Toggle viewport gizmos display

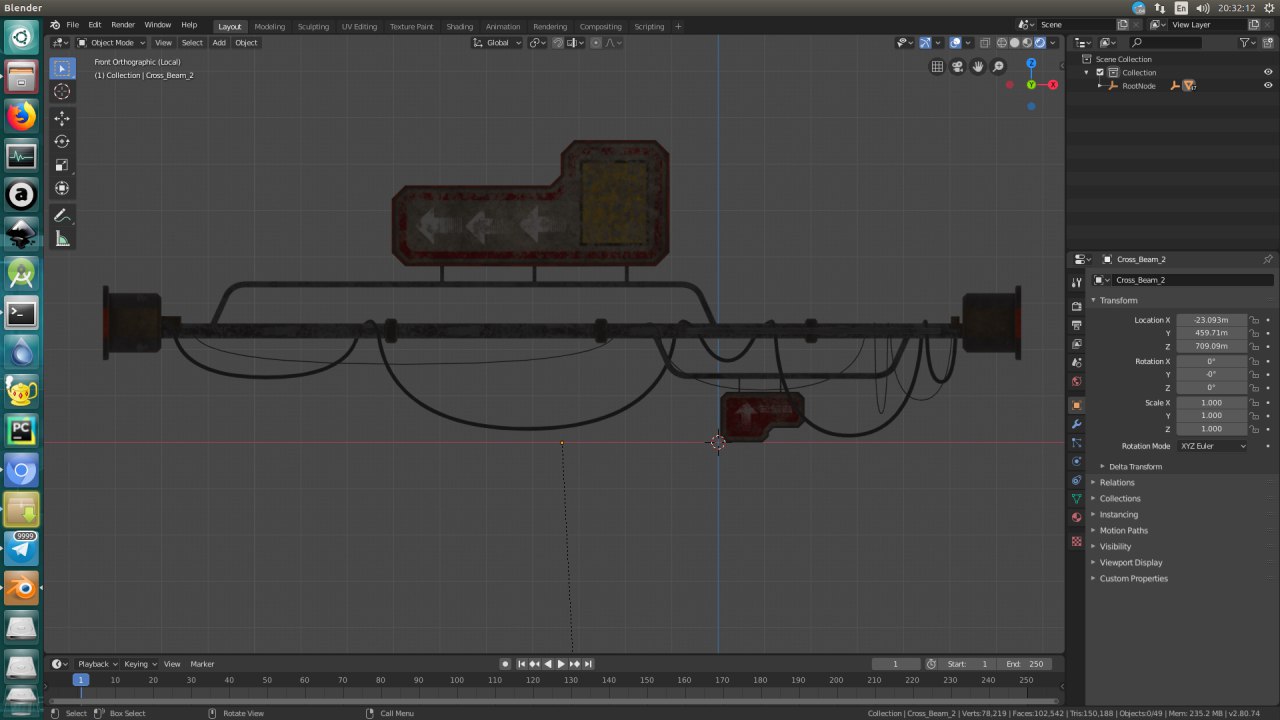pos(925,42)
